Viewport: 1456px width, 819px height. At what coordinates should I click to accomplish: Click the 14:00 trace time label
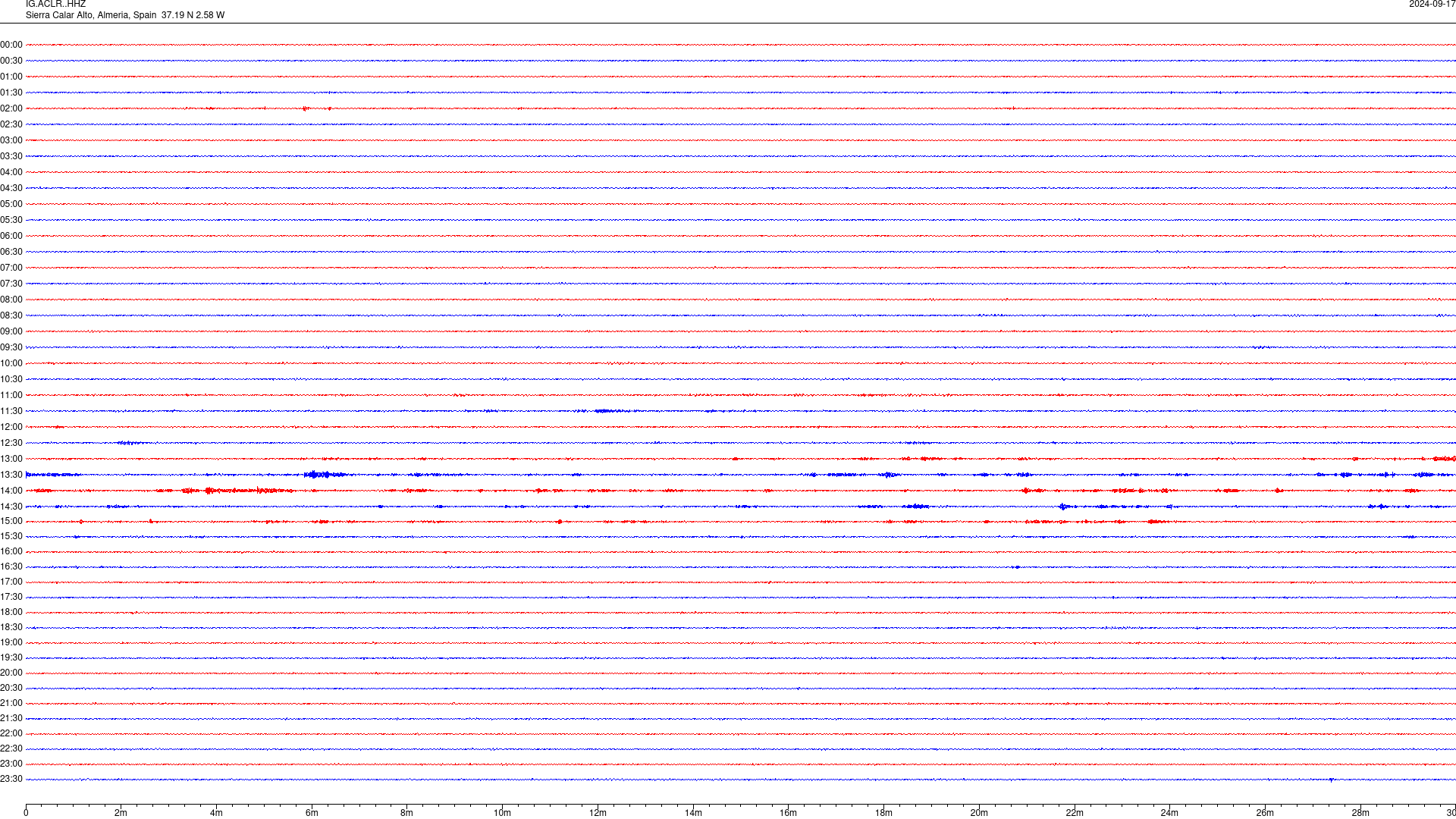click(x=11, y=491)
